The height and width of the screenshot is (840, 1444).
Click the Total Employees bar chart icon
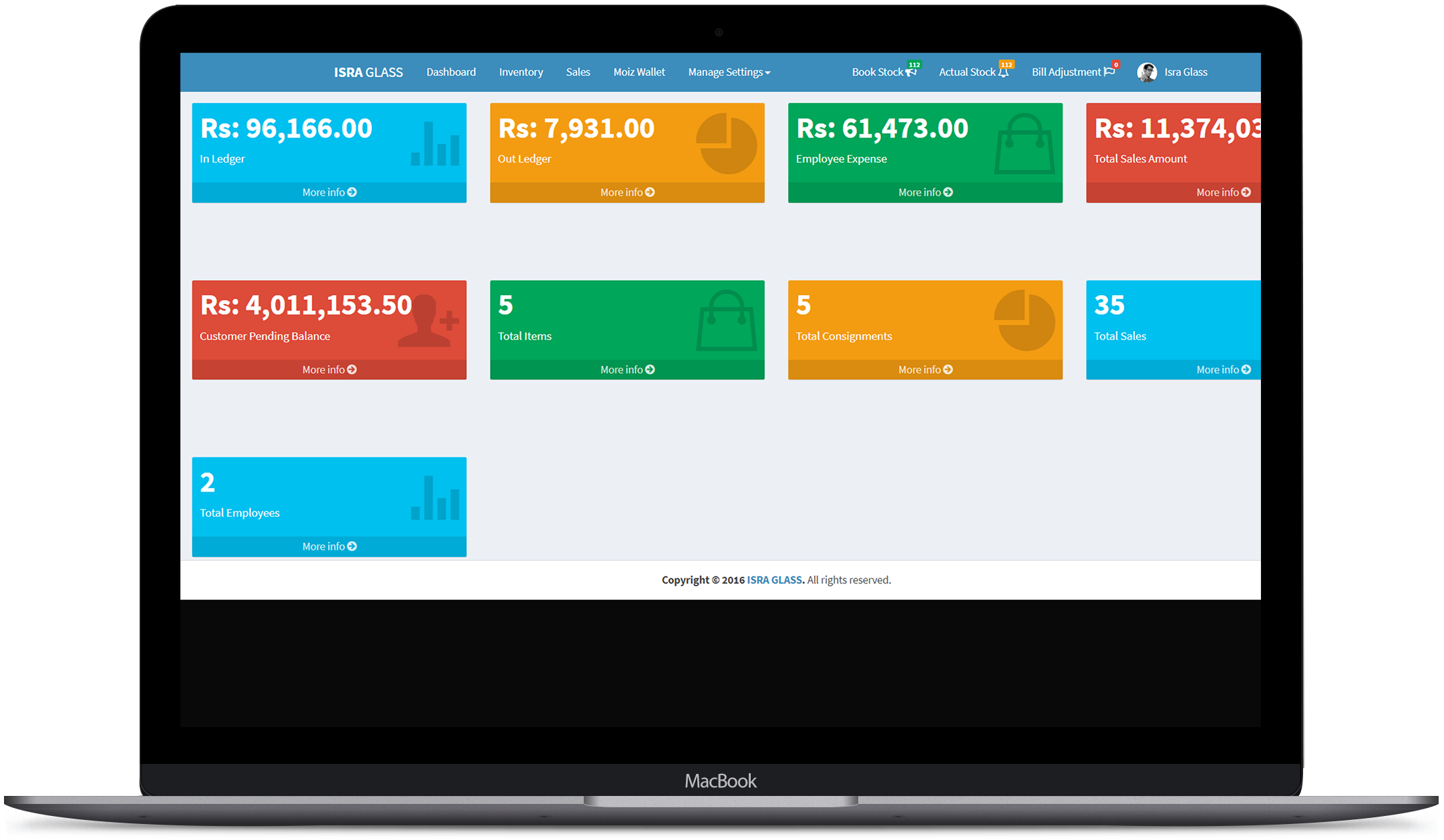(x=435, y=497)
